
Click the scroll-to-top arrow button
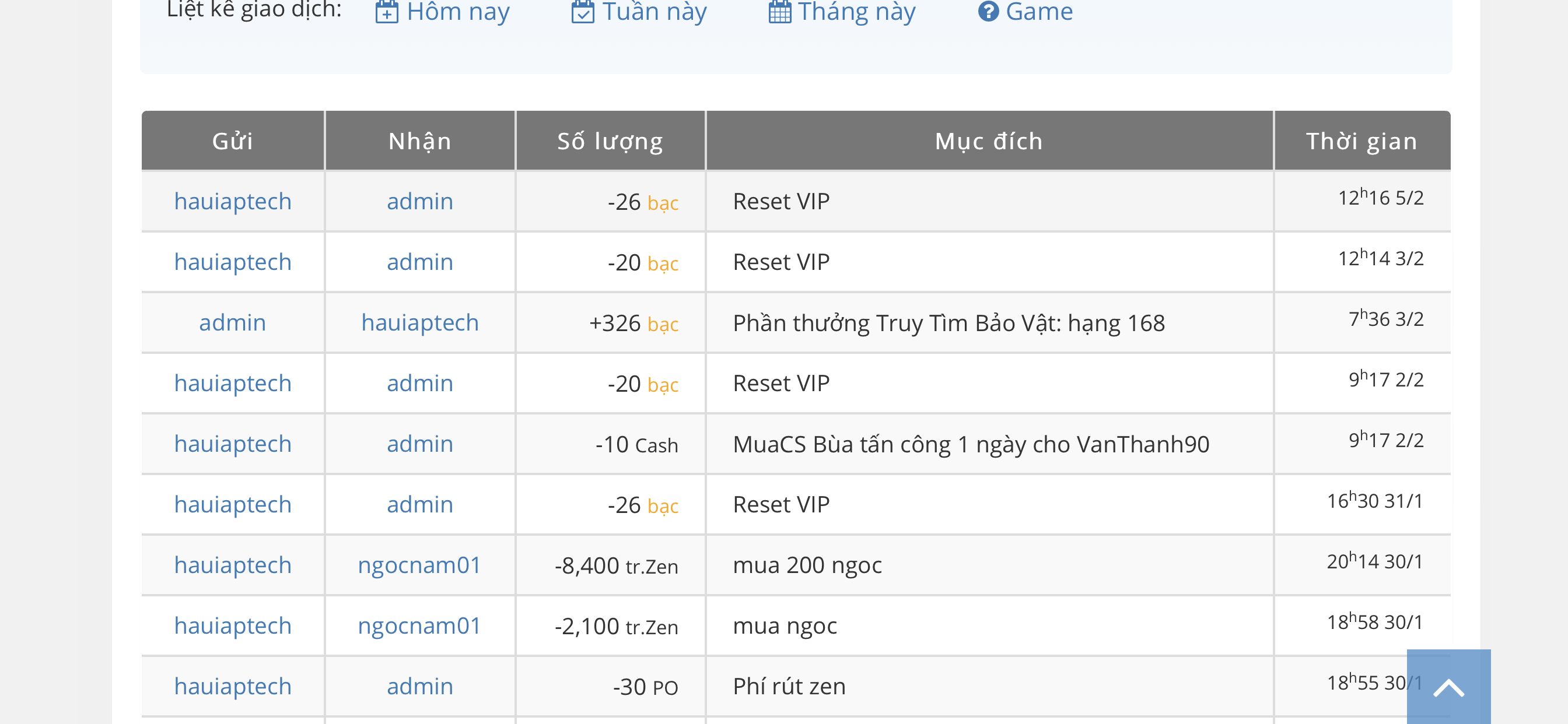coord(1448,687)
